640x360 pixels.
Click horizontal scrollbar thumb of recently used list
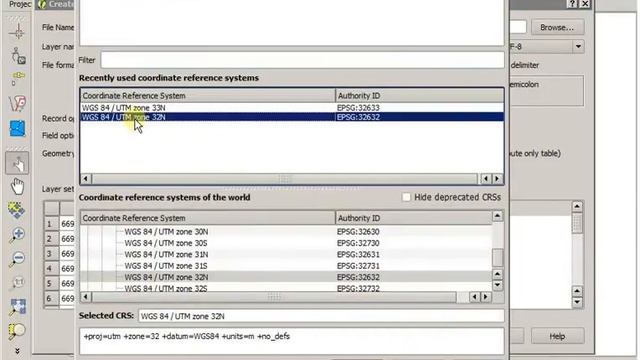[284, 179]
